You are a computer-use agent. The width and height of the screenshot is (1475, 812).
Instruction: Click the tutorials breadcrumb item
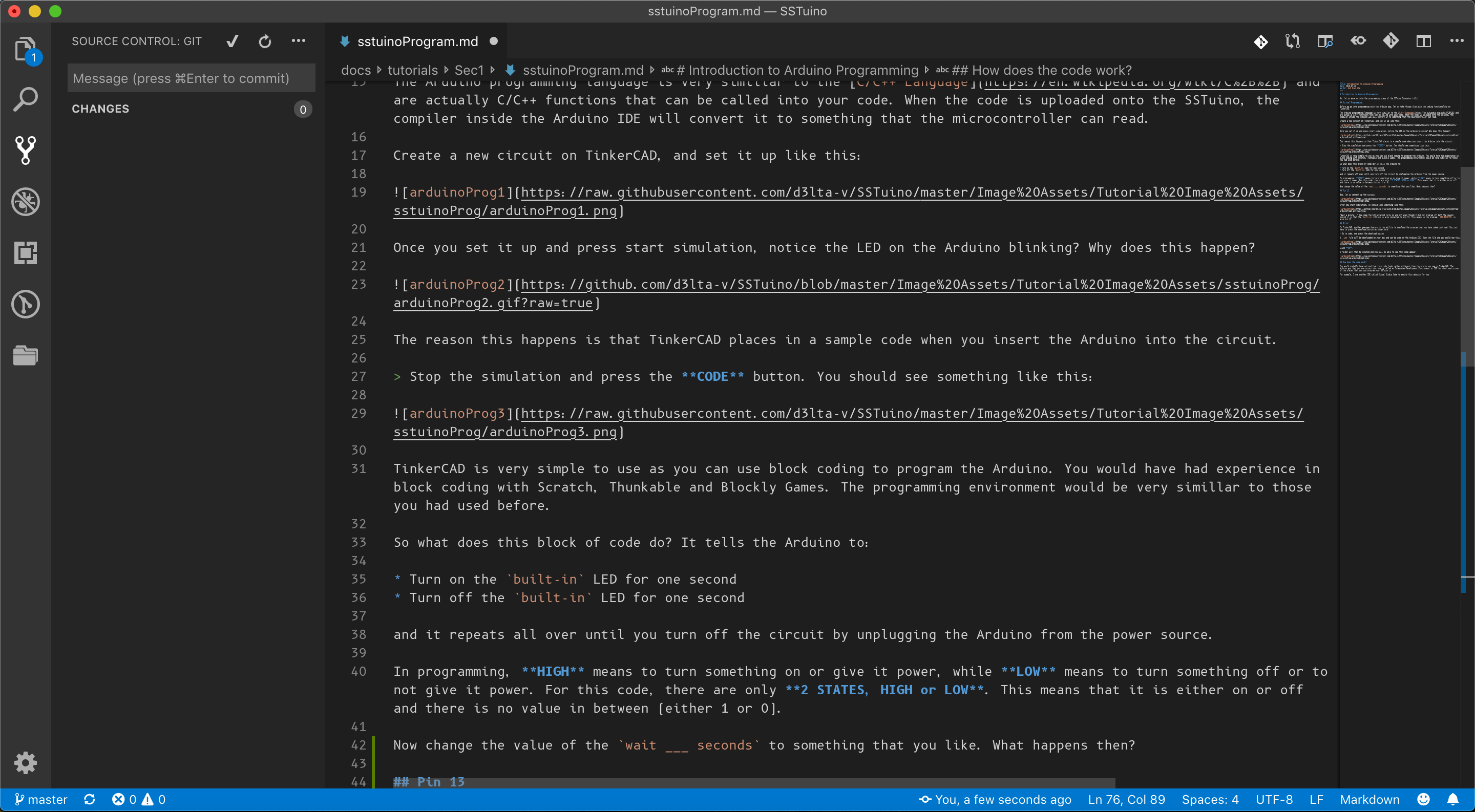pos(412,70)
